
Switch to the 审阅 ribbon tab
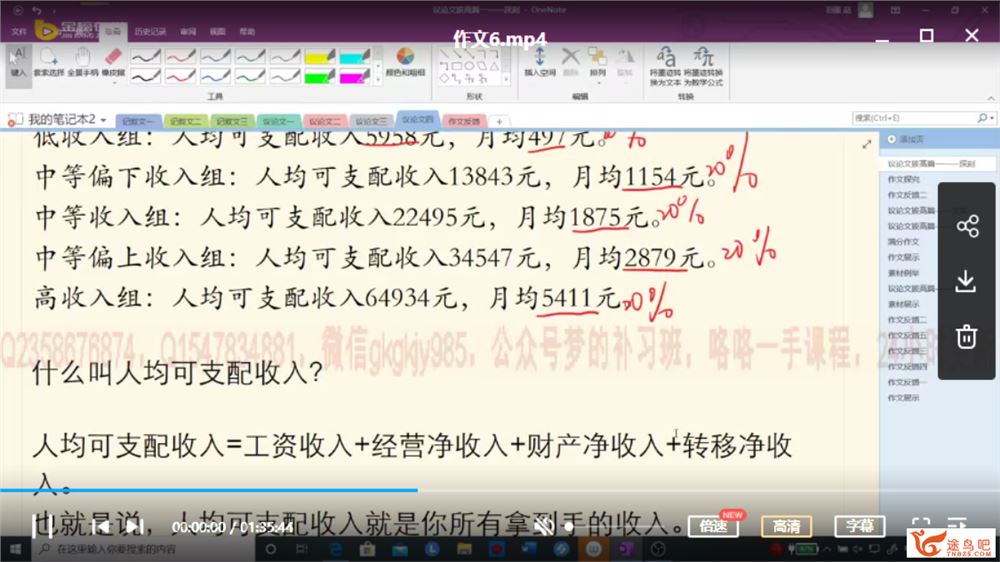(x=188, y=31)
